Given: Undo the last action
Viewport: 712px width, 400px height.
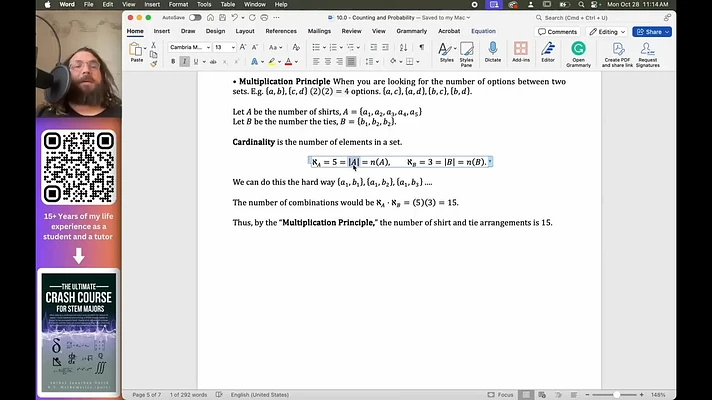Looking at the screenshot, I should [x=234, y=18].
